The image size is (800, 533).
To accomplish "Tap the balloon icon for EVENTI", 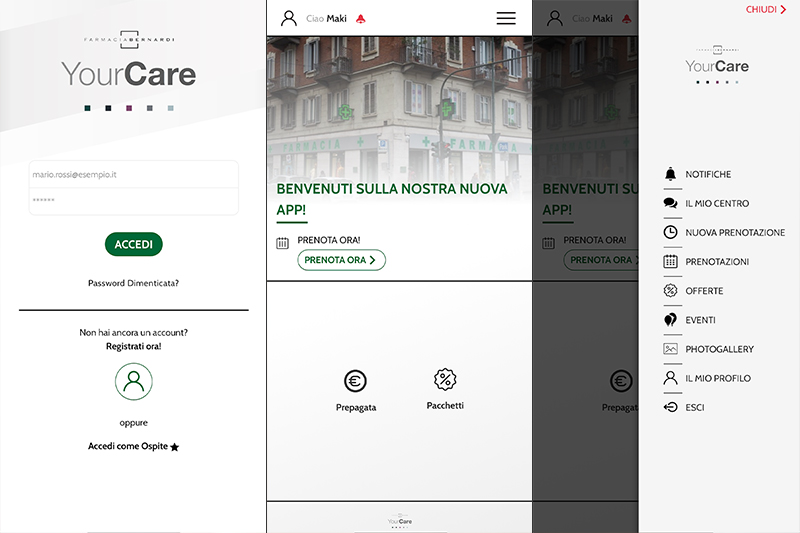I will 670,319.
